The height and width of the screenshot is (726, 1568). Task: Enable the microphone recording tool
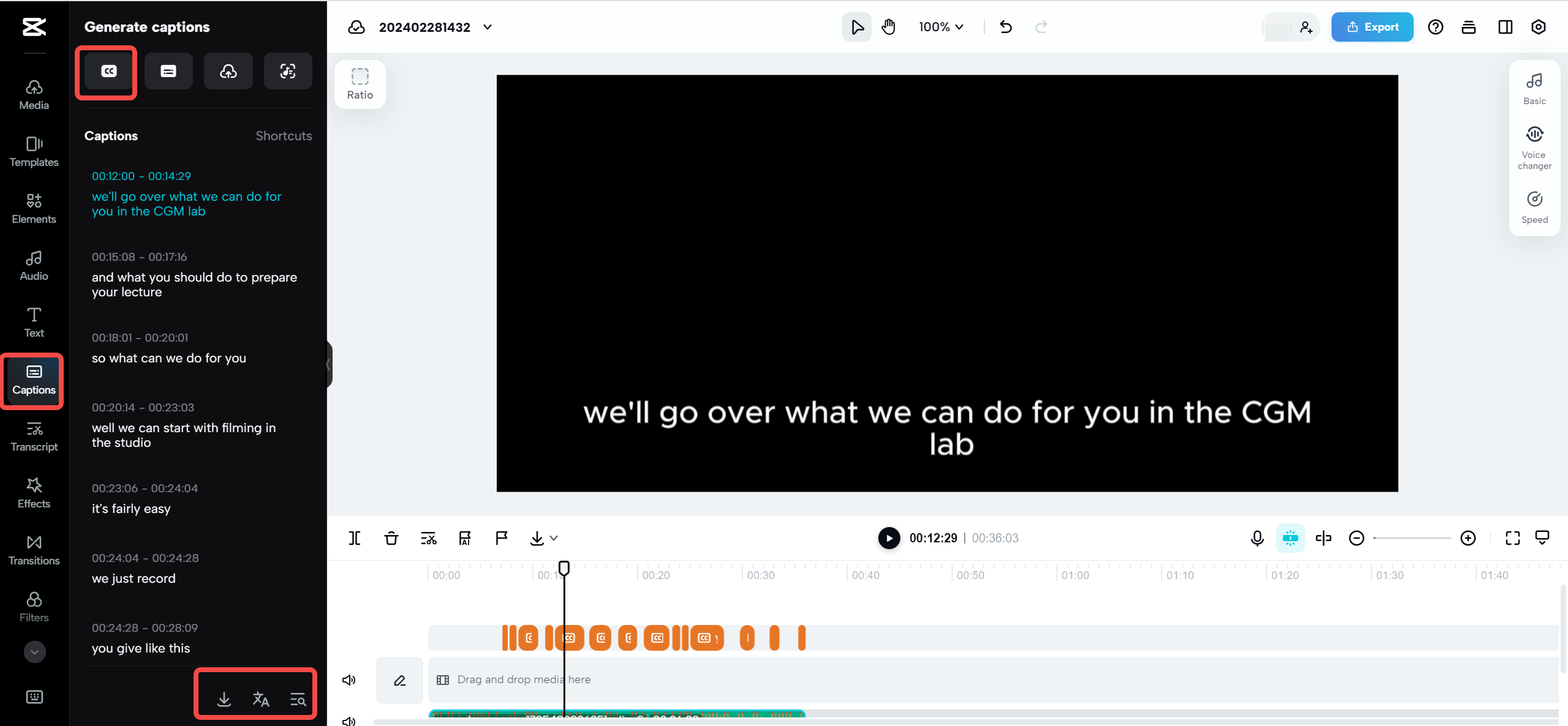point(1257,538)
